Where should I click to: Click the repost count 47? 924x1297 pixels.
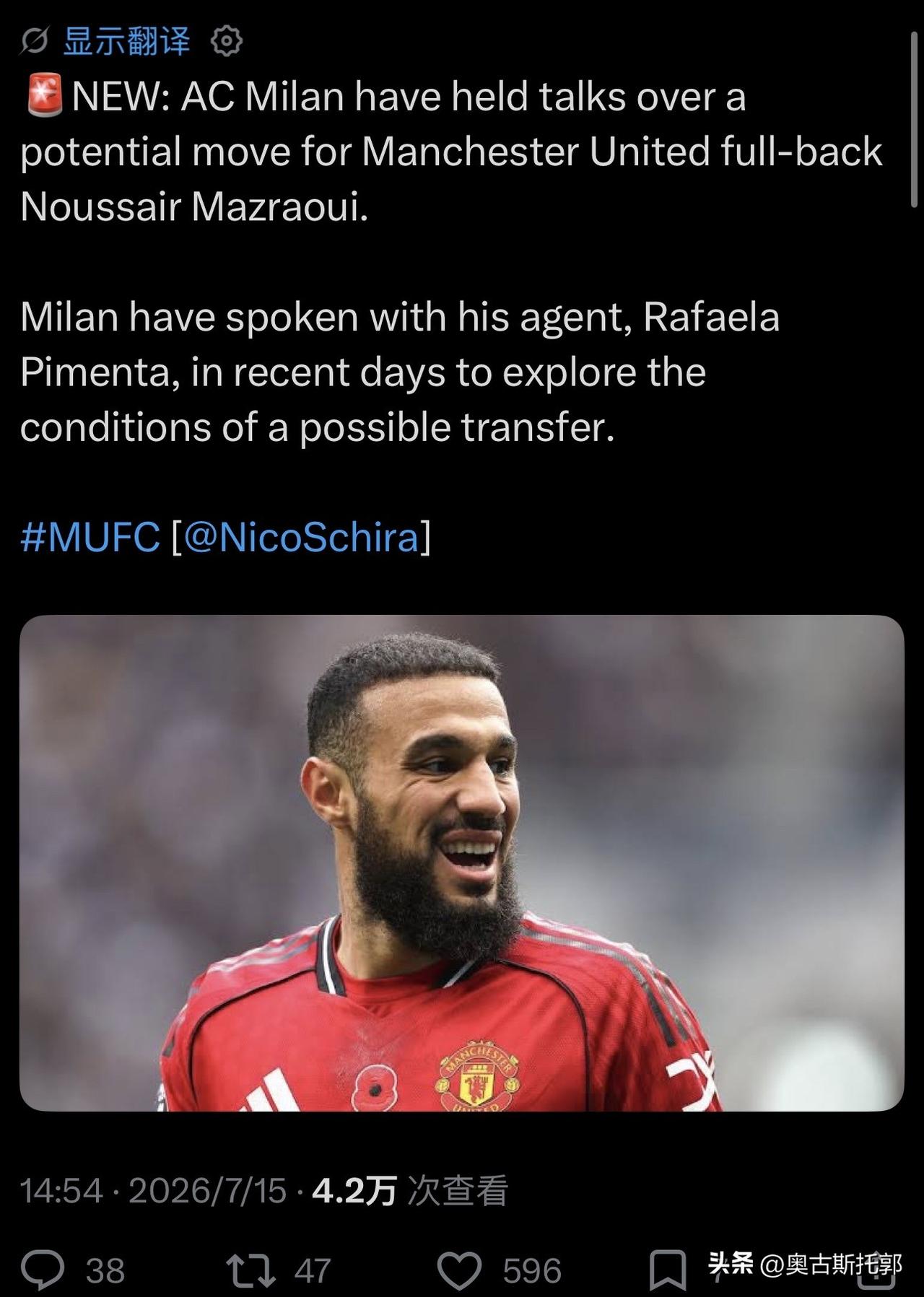313,1270
